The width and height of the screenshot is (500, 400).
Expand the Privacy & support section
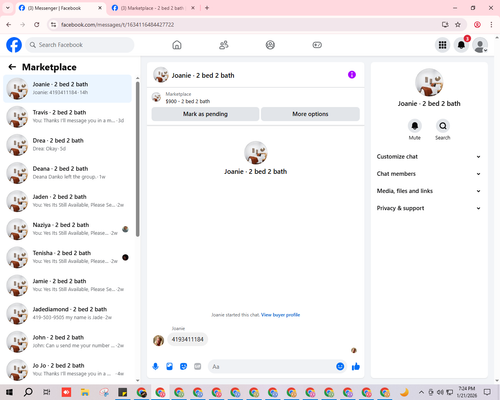pos(429,208)
